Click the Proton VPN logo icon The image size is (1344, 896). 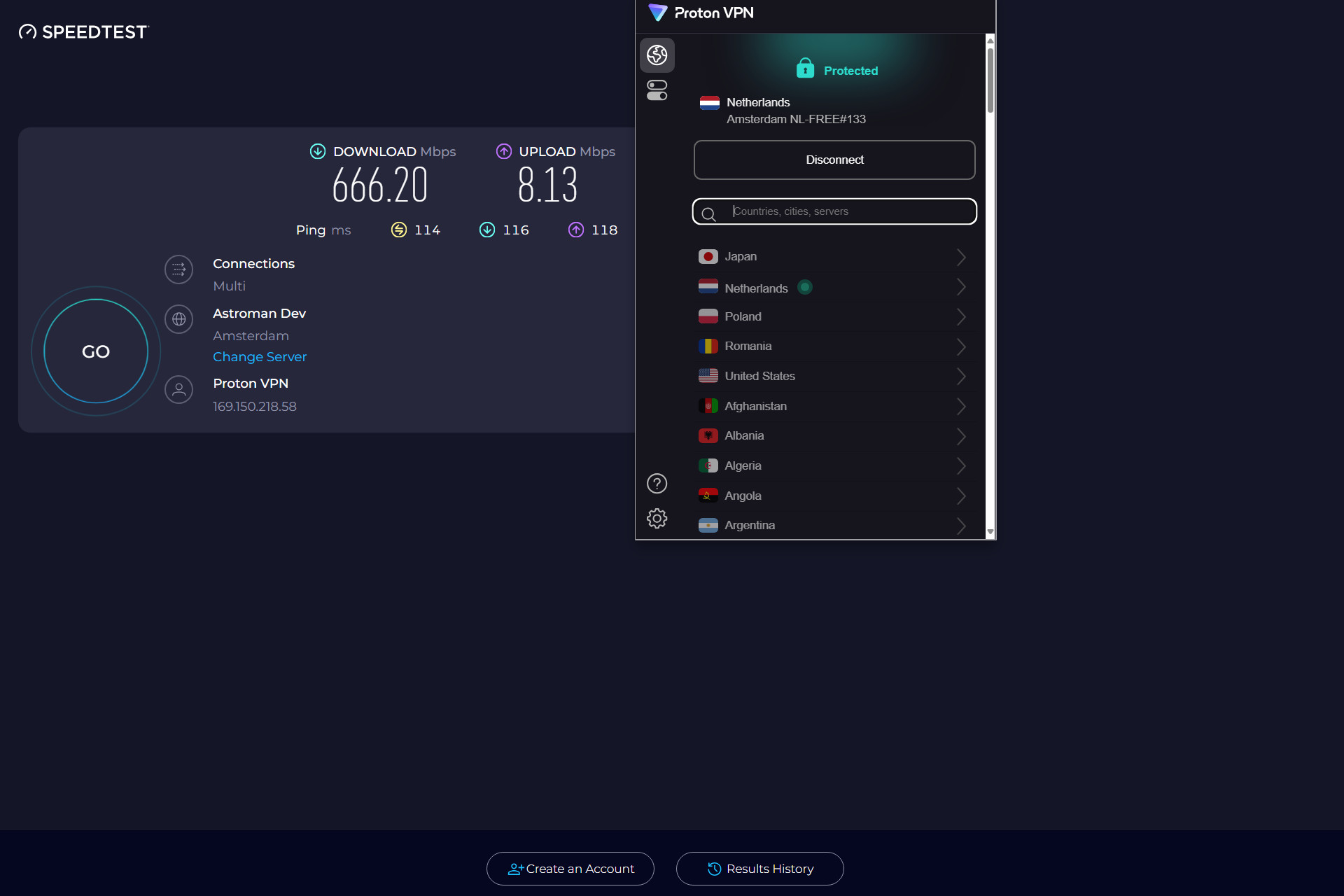click(657, 13)
